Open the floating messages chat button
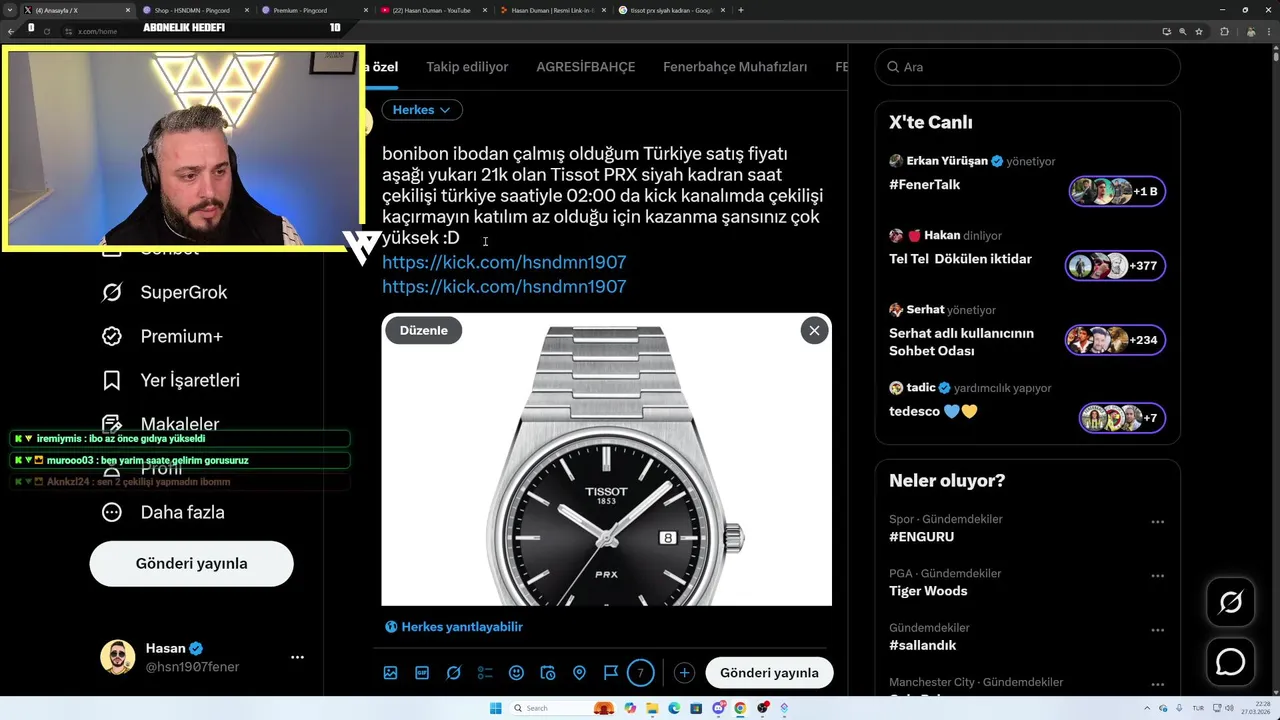 [1230, 662]
